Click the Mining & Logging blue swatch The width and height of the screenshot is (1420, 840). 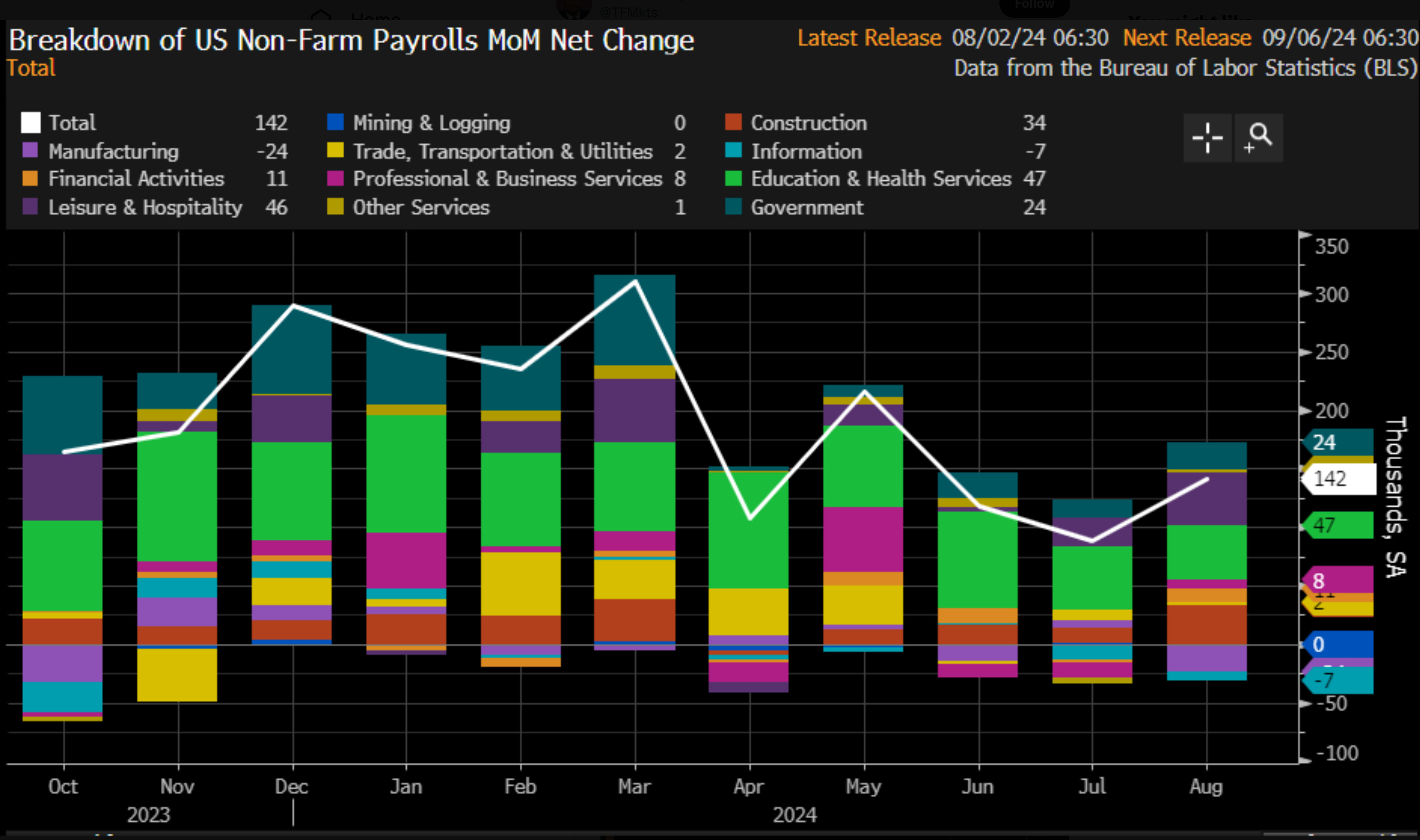(335, 122)
